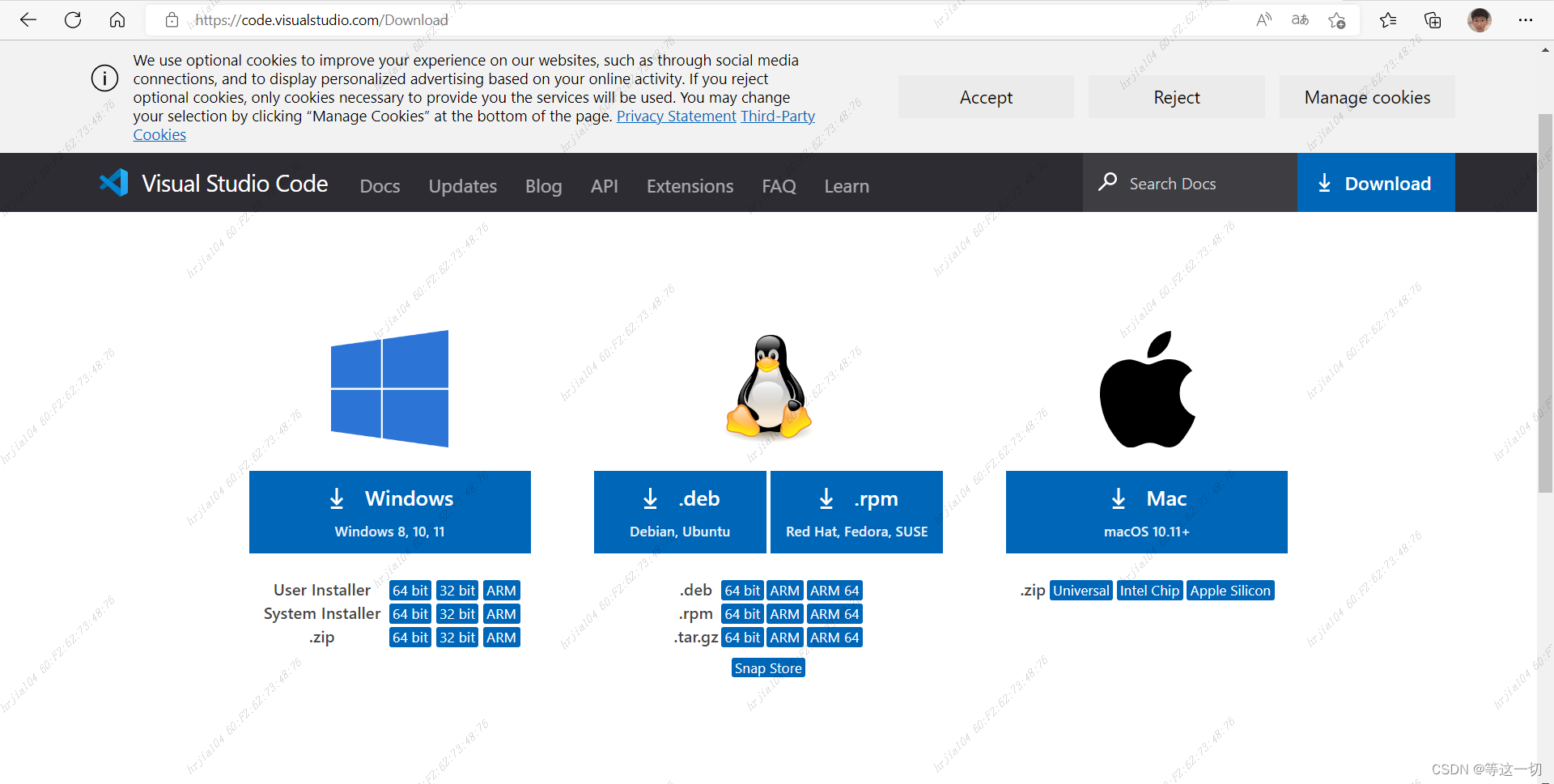Viewport: 1554px width, 784px height.
Task: Select Linux .tar.gz ARM 64
Action: (834, 638)
